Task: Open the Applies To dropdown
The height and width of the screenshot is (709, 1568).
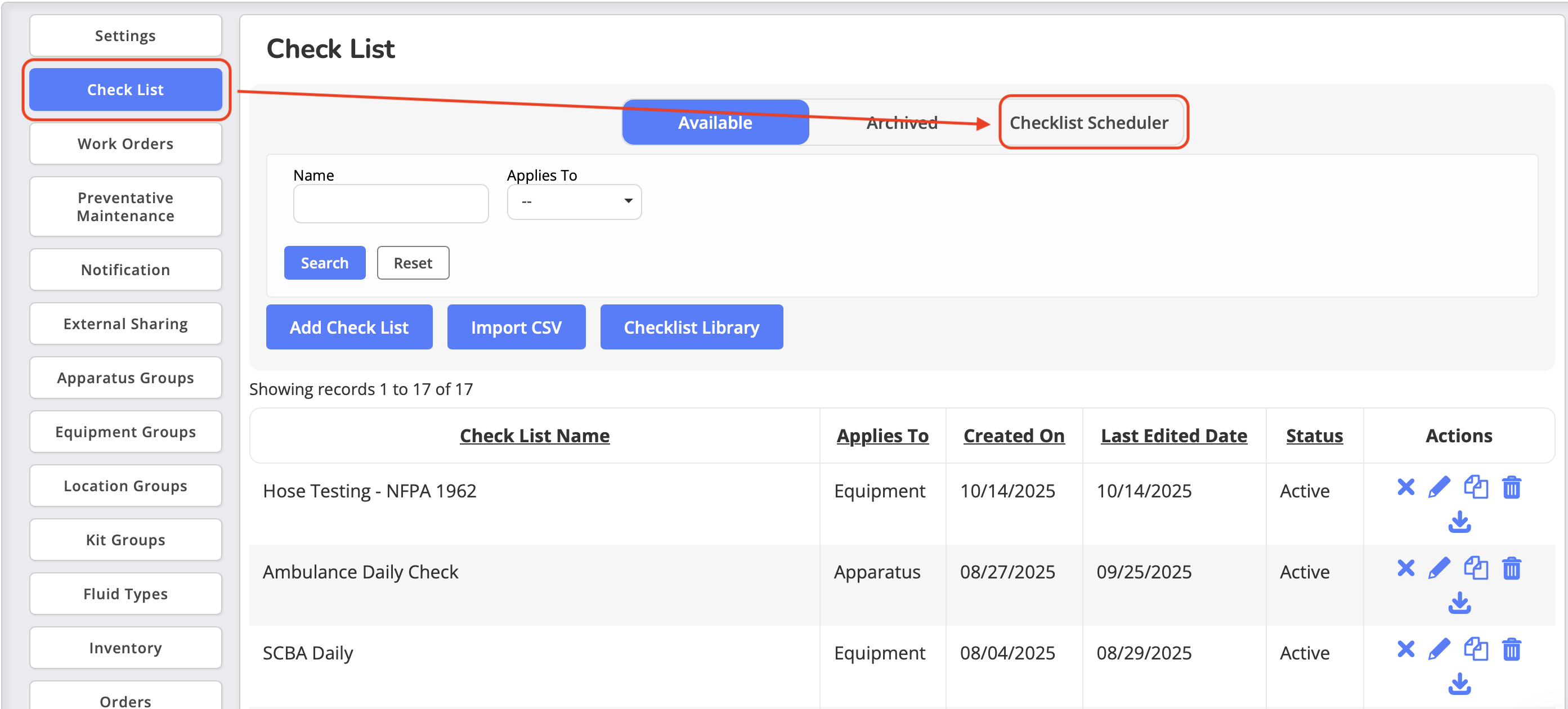Action: click(574, 201)
